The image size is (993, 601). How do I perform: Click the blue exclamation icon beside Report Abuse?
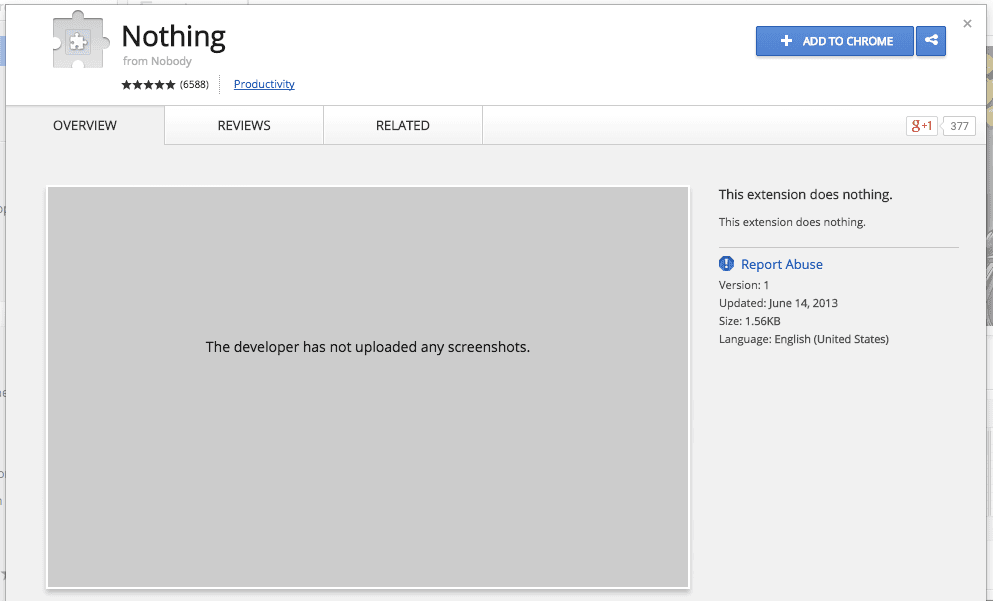click(726, 264)
